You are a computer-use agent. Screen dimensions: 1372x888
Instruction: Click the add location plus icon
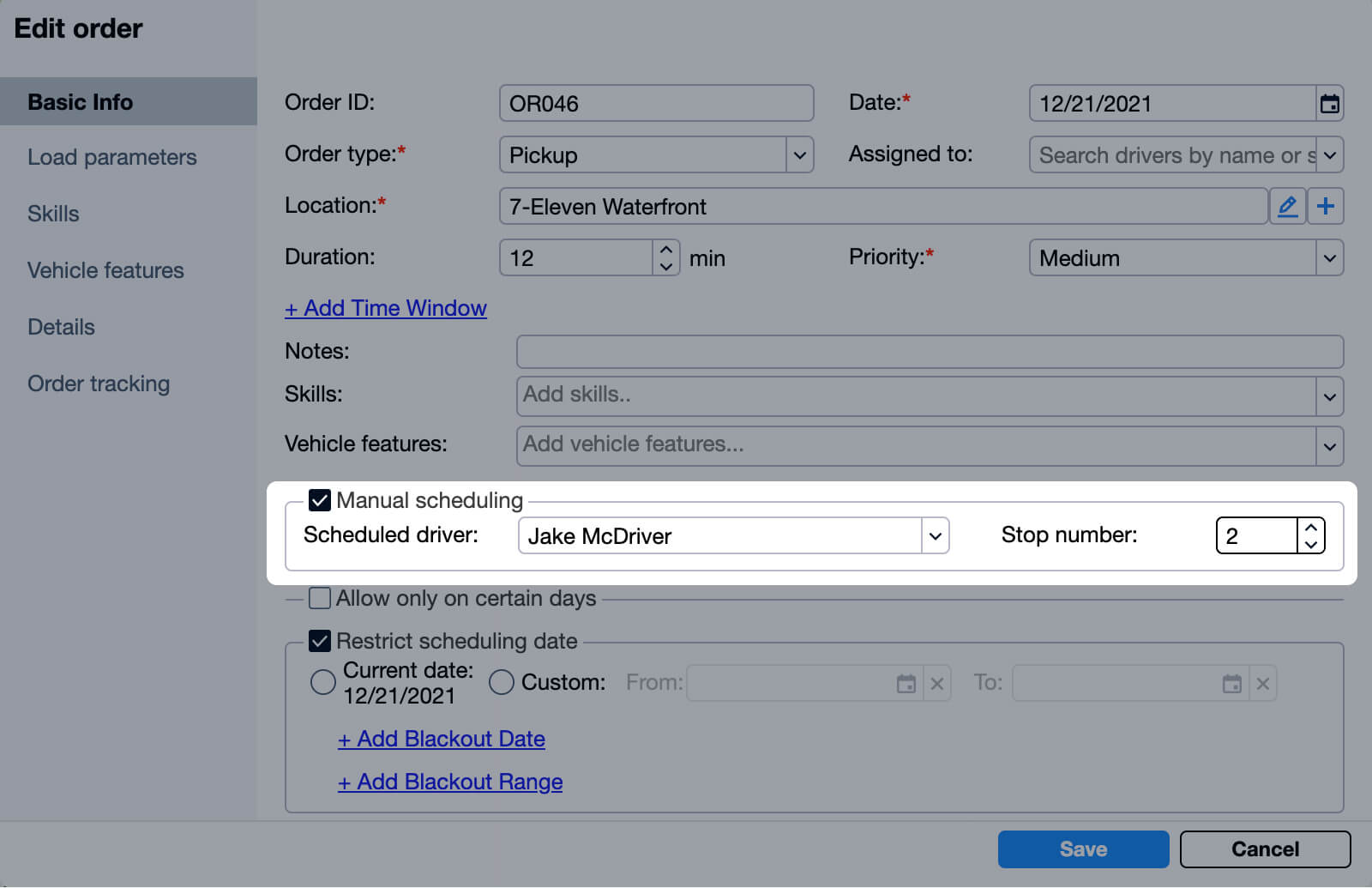(x=1326, y=207)
